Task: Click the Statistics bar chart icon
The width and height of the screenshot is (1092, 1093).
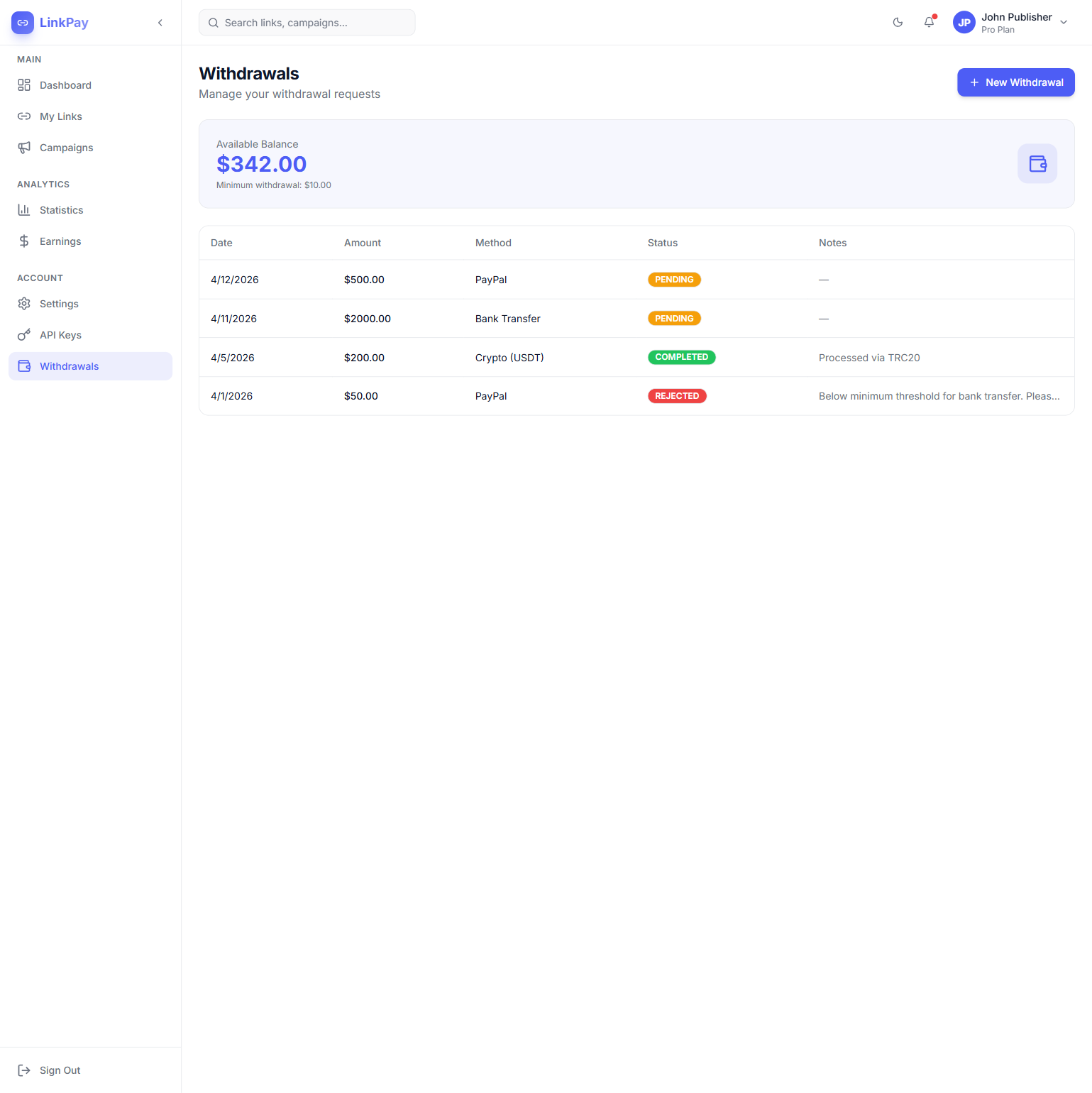Action: coord(24,210)
